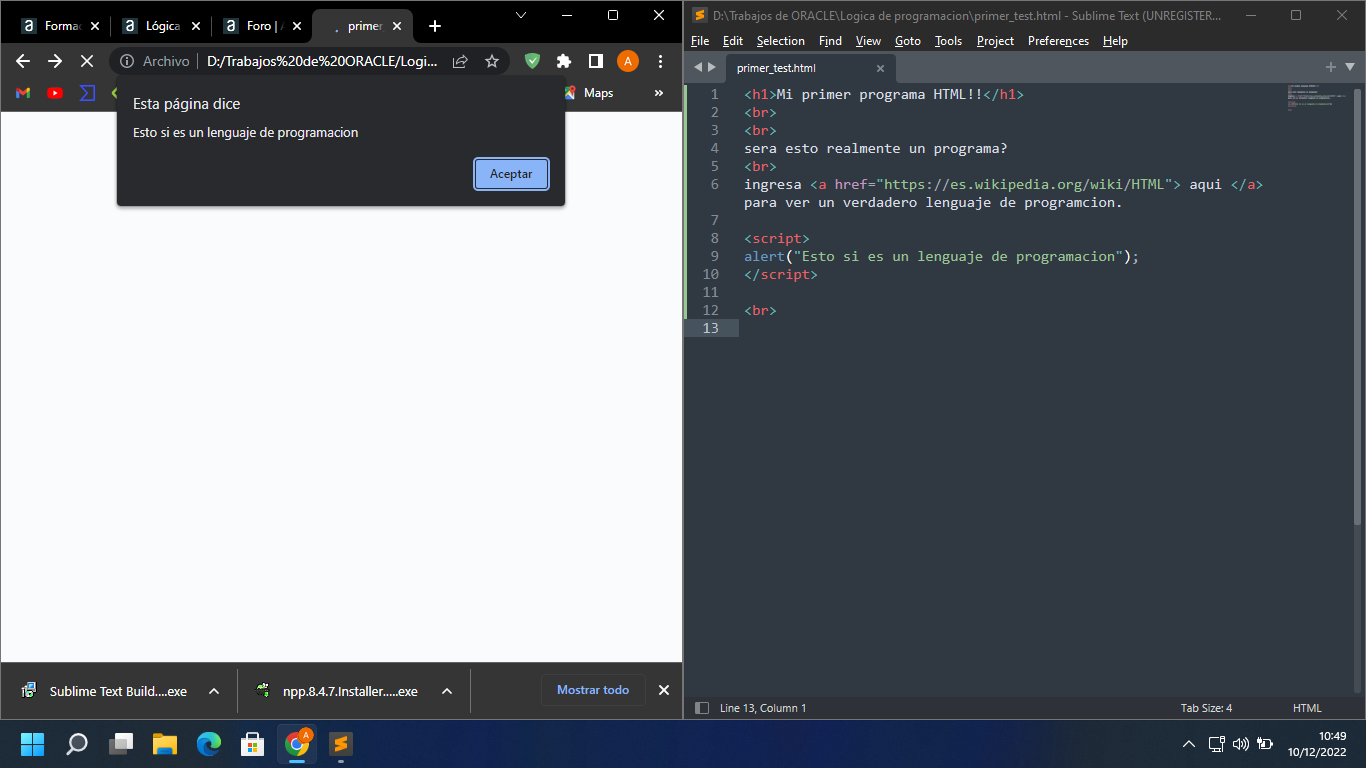Viewport: 1366px width, 768px height.
Task: Go to previous tab arrow in Sublime
Action: [x=698, y=67]
